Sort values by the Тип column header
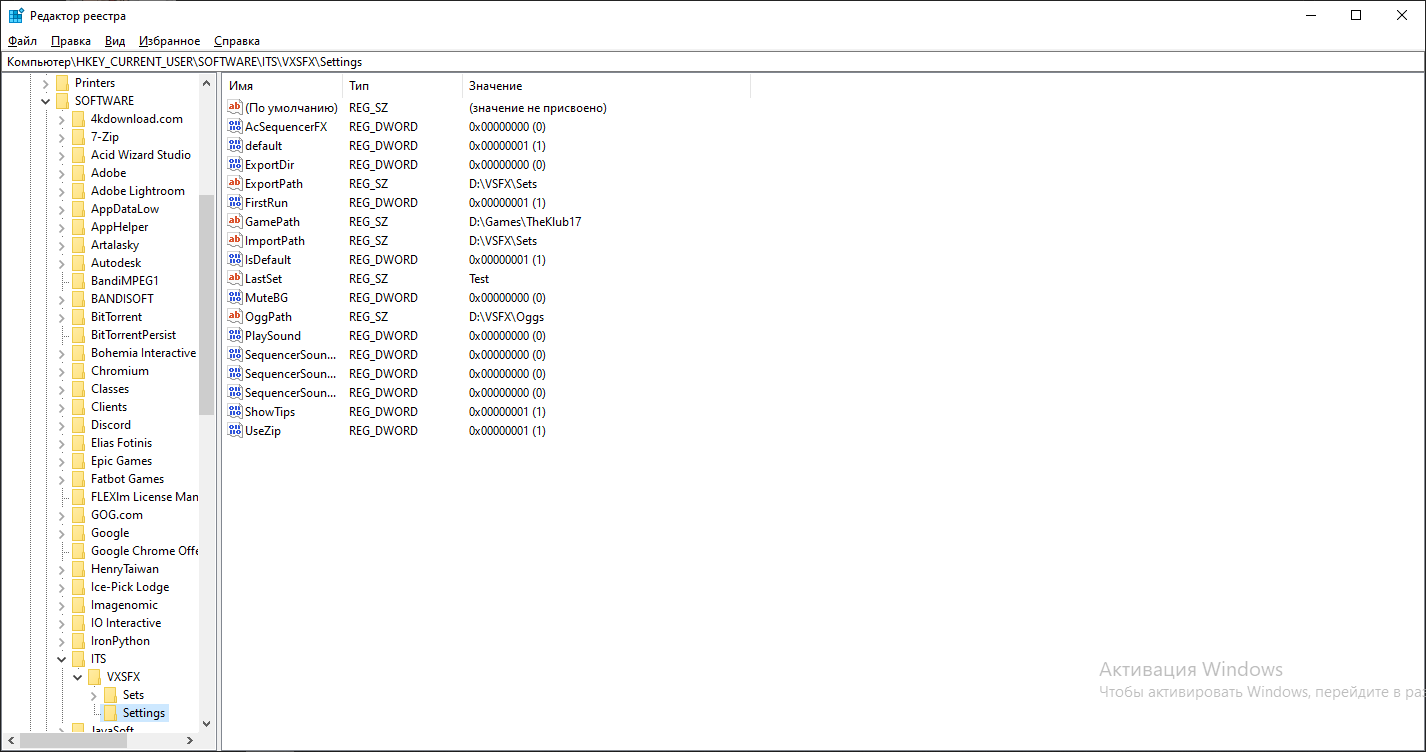This screenshot has width=1426, height=752. pos(402,86)
